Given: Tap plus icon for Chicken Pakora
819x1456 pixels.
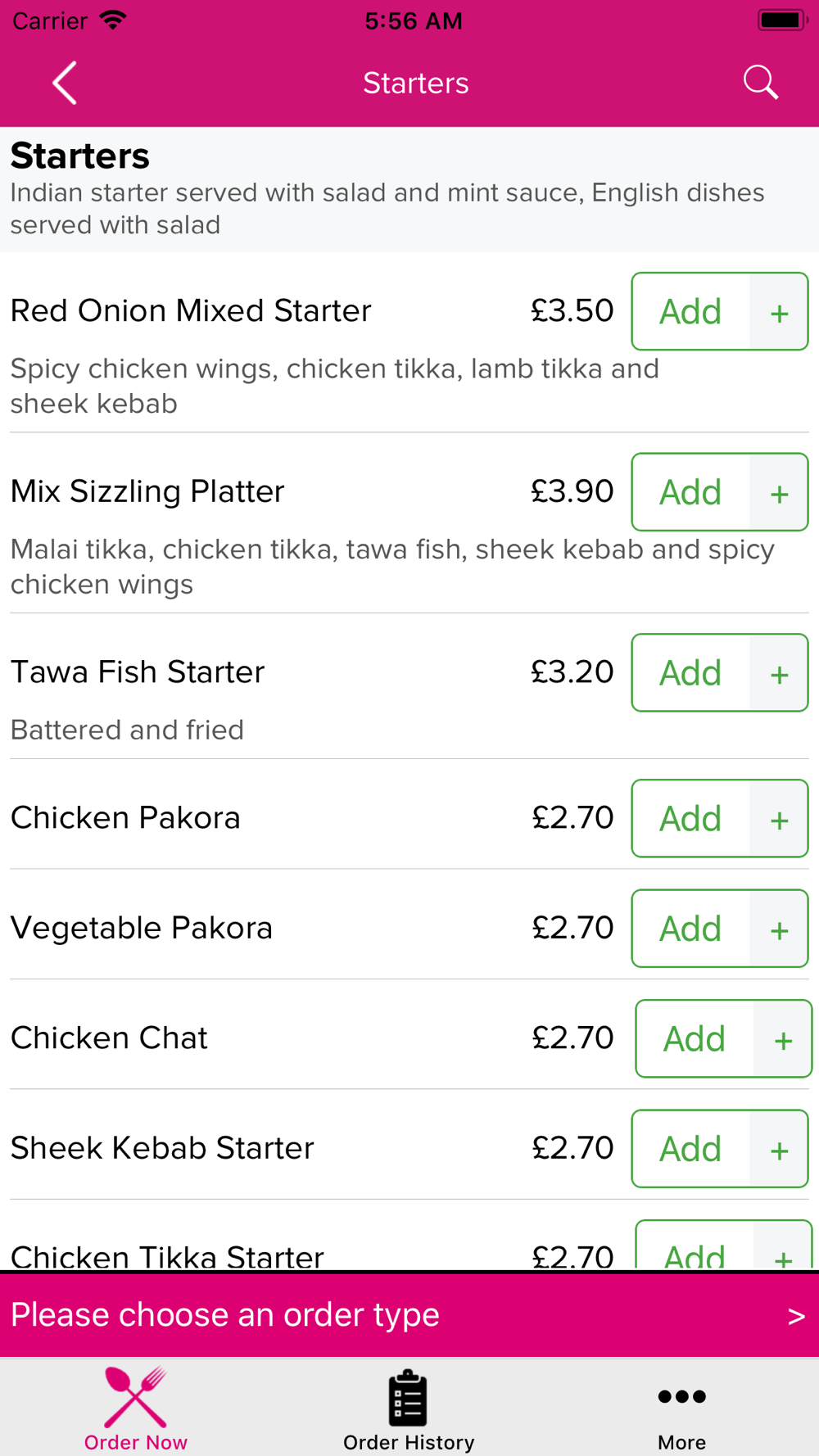Looking at the screenshot, I should pos(779,819).
